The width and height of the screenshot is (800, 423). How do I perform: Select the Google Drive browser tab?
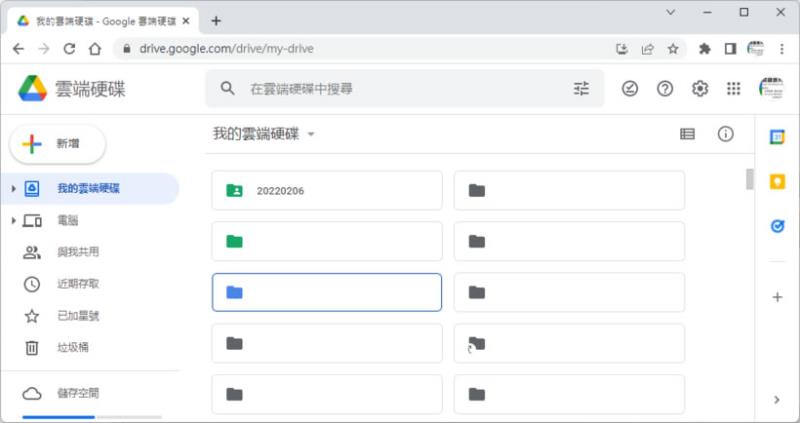coord(103,21)
